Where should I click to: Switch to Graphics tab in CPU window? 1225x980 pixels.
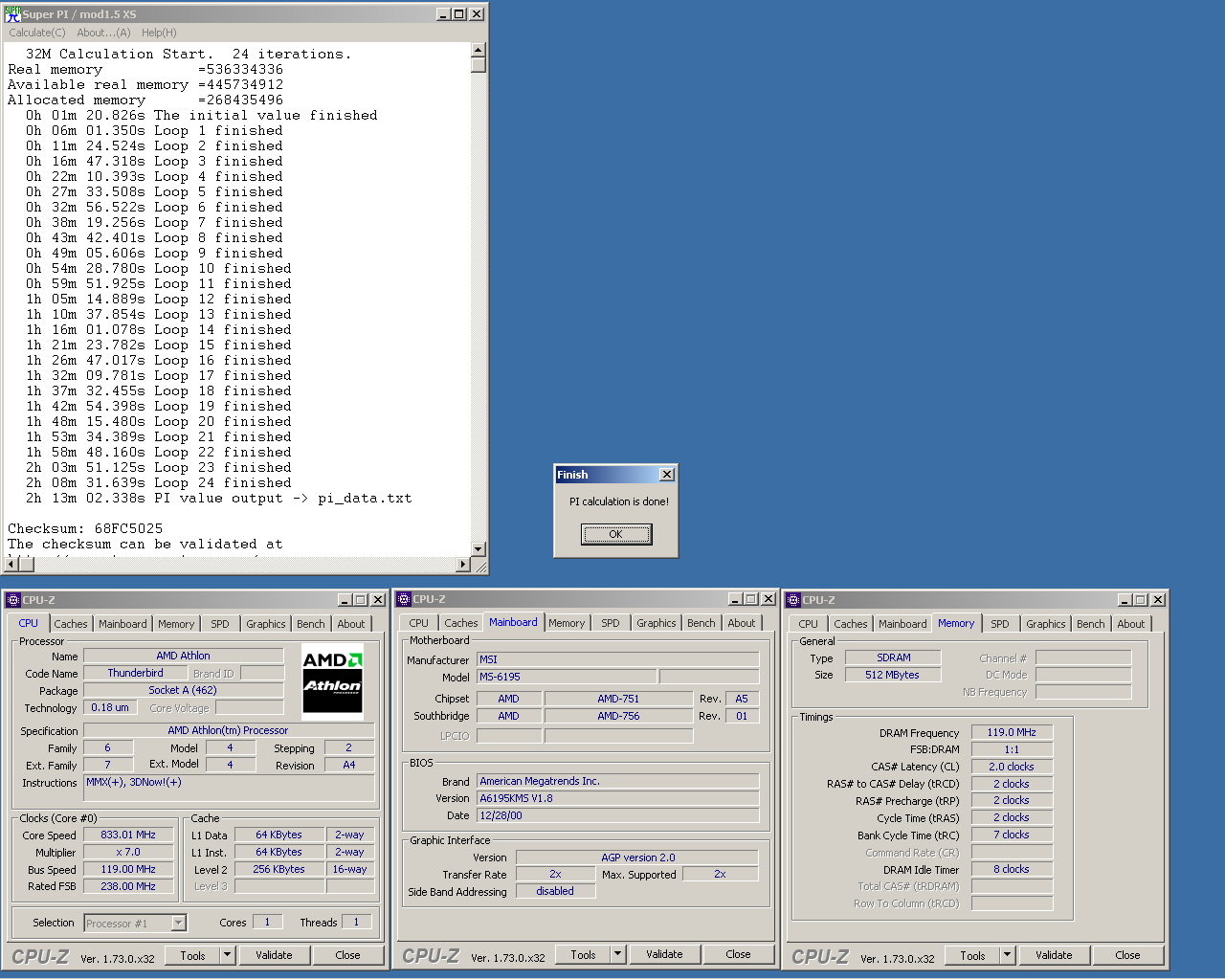266,624
